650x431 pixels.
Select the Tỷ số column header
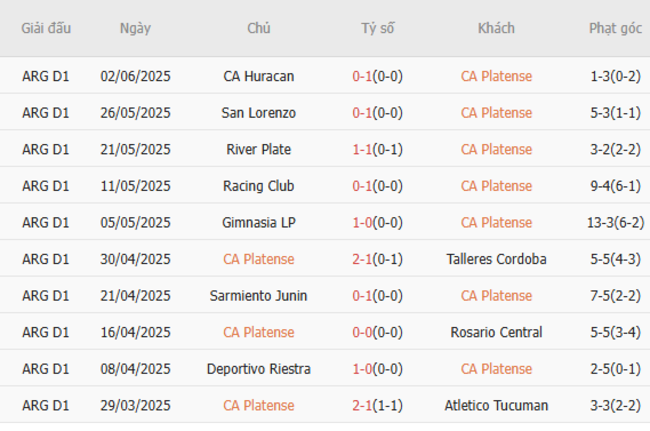(x=377, y=28)
